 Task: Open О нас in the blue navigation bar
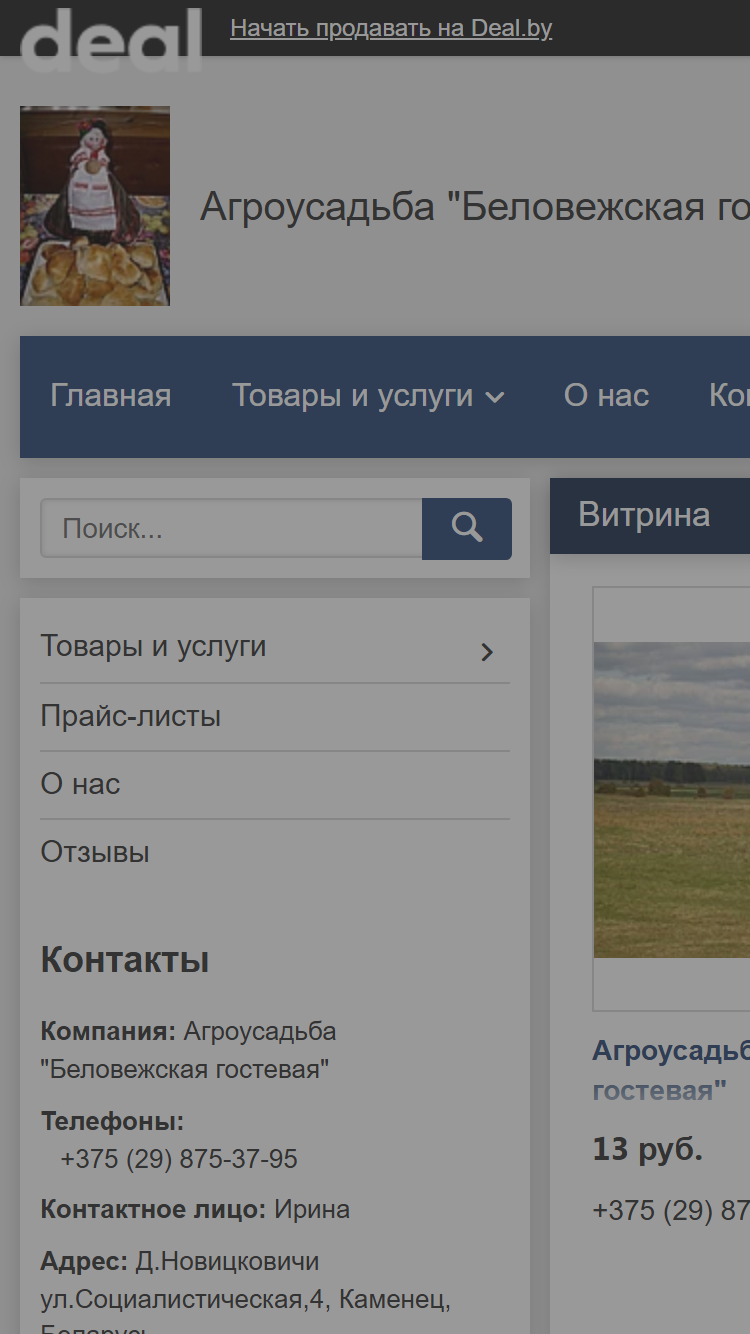(x=606, y=396)
